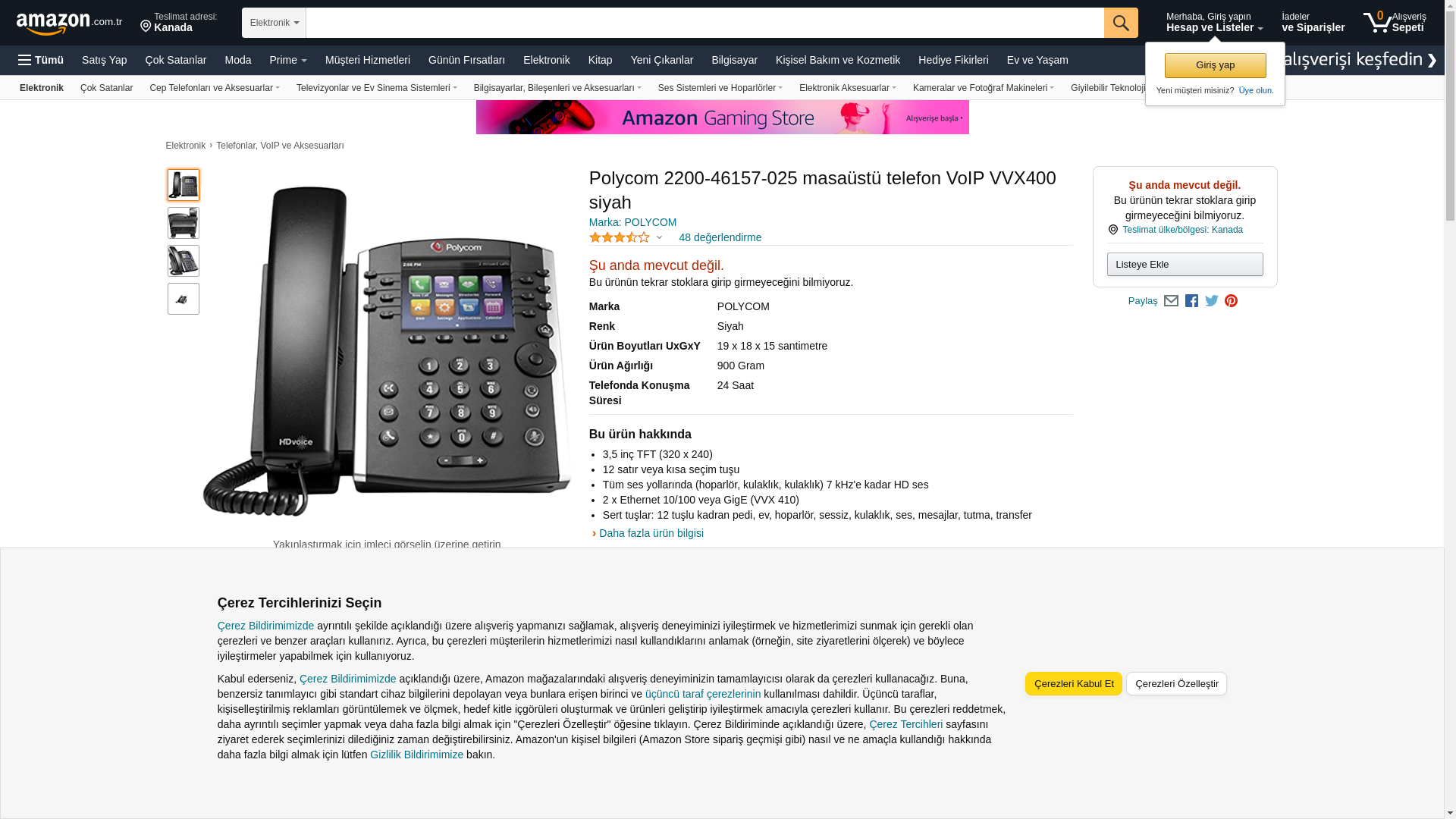Share product on Twitter icon
The width and height of the screenshot is (1456, 819).
[x=1212, y=301]
